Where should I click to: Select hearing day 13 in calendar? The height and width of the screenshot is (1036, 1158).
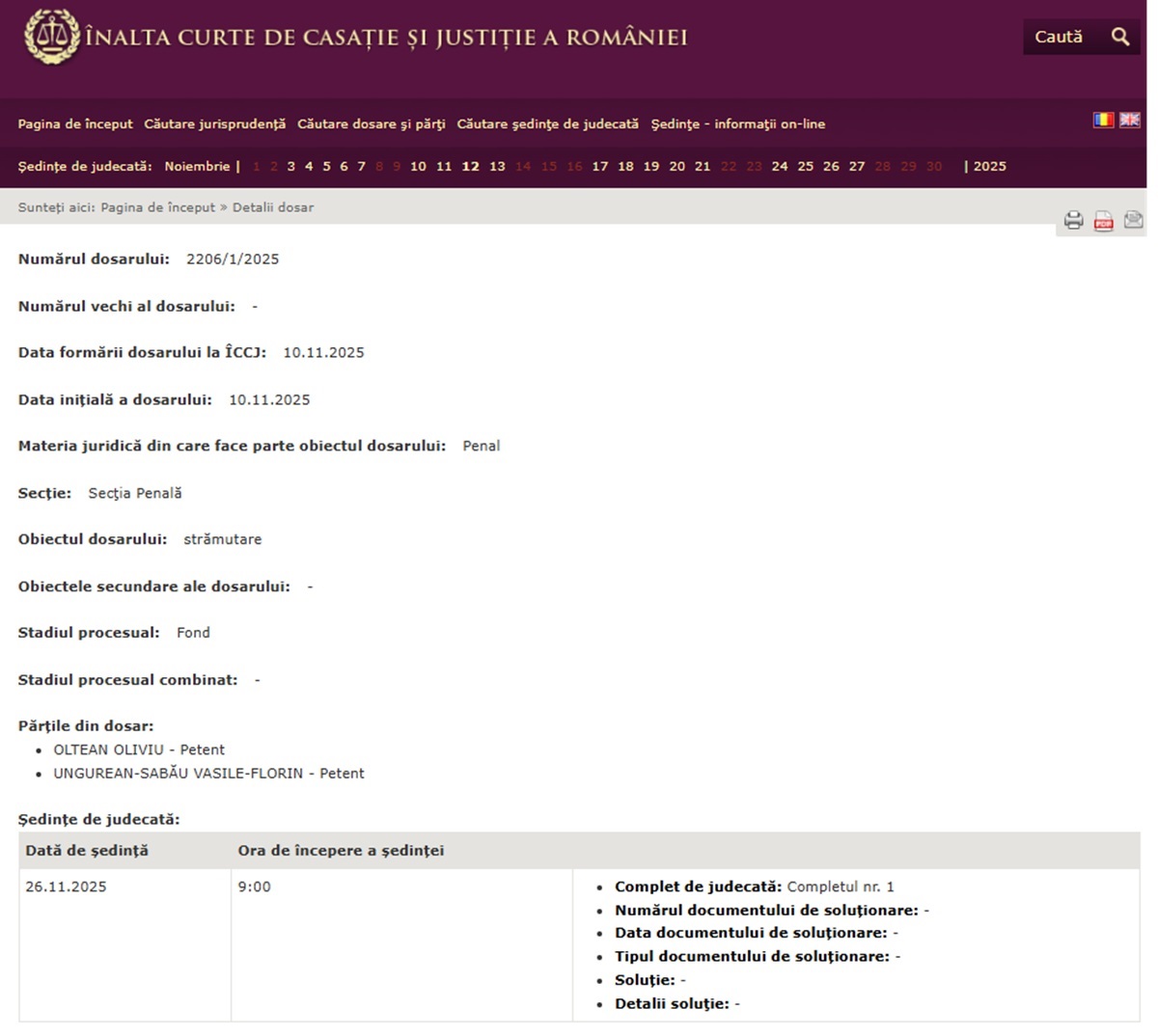coord(497,166)
